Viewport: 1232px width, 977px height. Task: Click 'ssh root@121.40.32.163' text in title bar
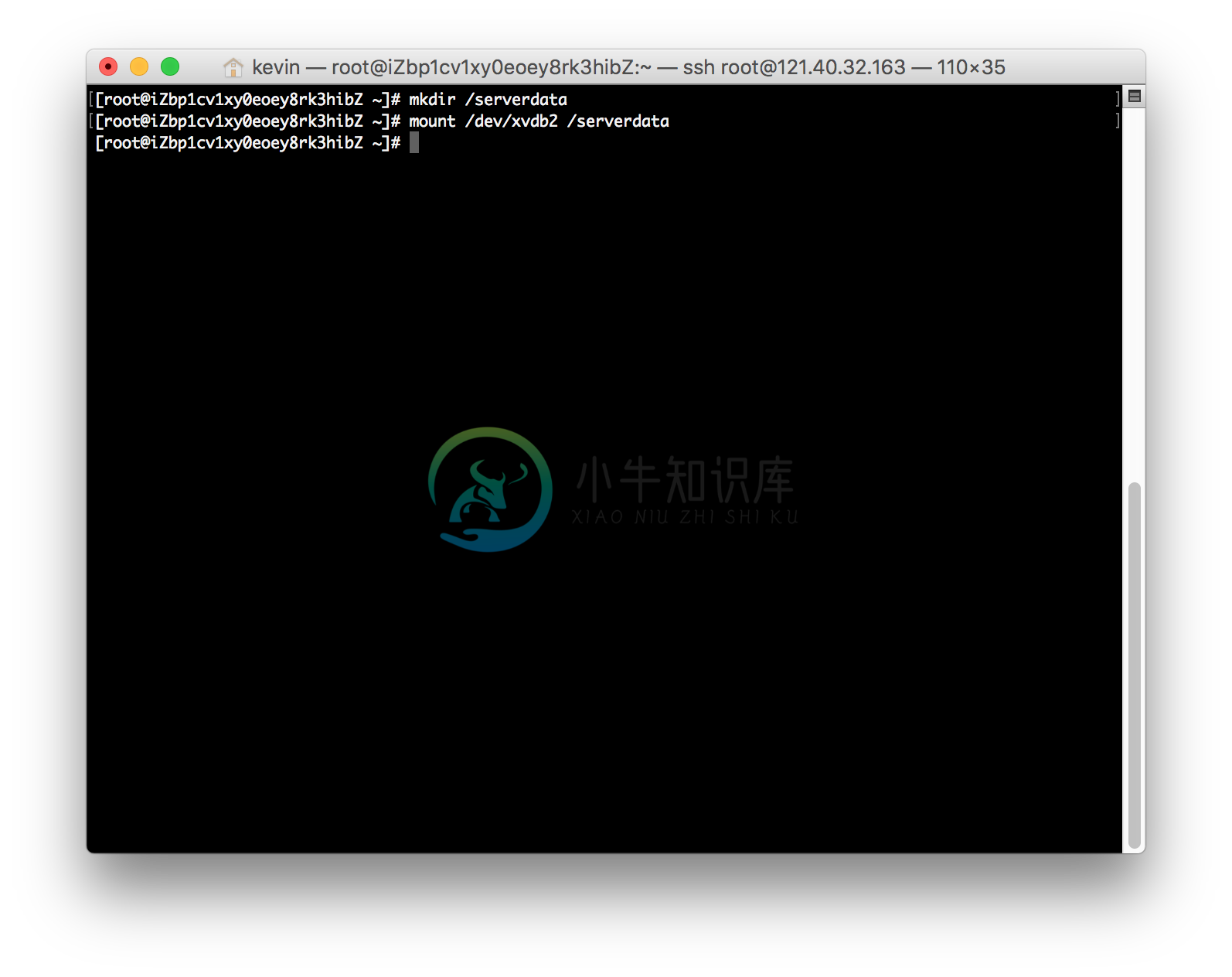tap(794, 67)
